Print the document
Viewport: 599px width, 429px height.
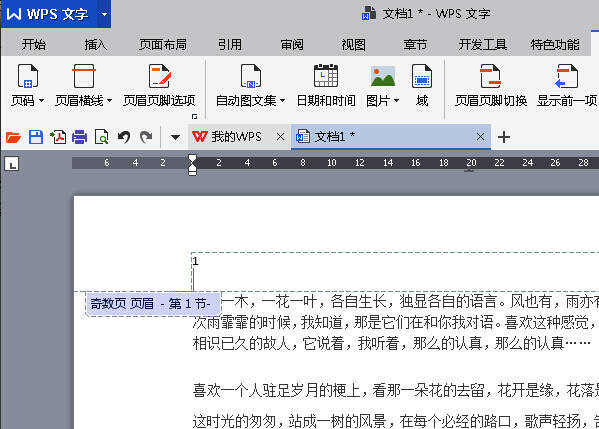pos(79,137)
